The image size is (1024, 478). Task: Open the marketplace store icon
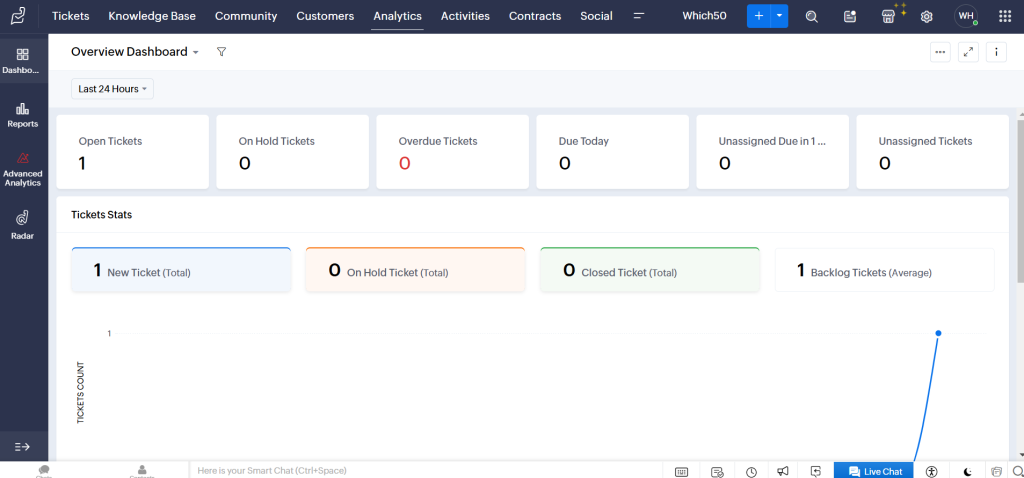click(x=888, y=16)
